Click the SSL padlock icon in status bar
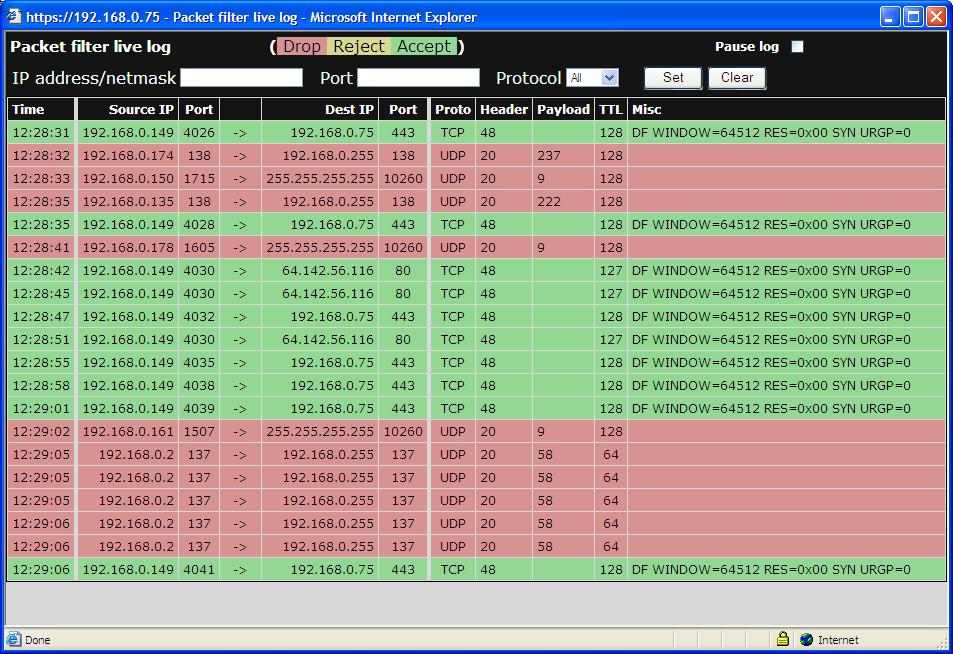953x654 pixels. pyautogui.click(x=783, y=640)
